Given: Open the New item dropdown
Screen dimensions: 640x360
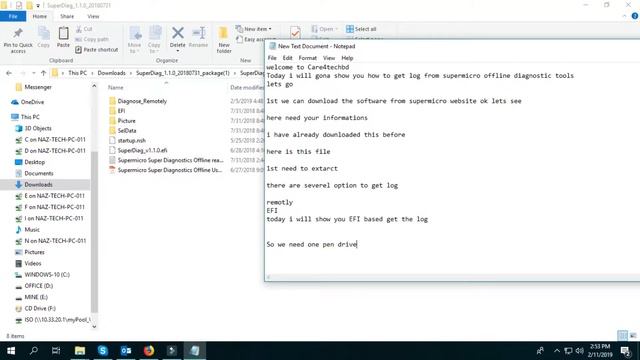Looking at the screenshot, I should point(253,29).
